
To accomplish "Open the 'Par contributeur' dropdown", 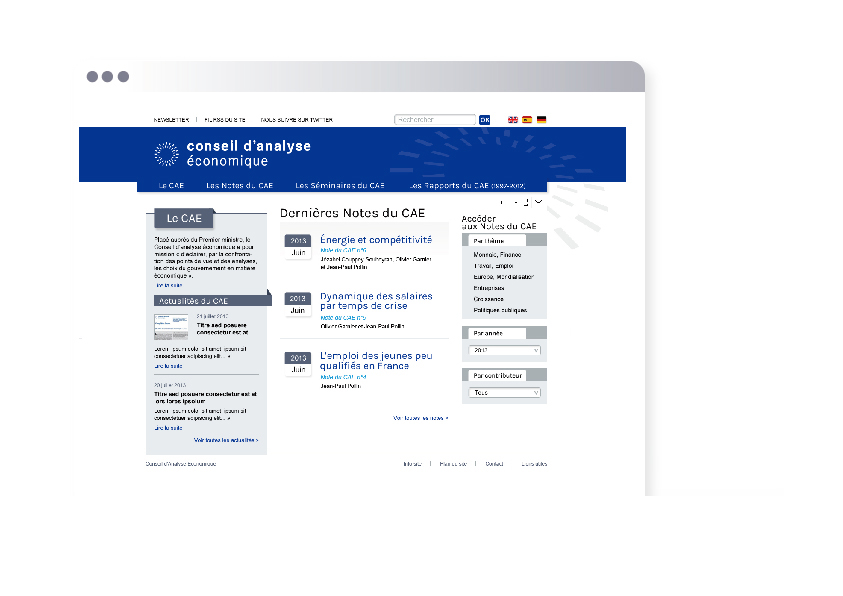I will [x=505, y=393].
